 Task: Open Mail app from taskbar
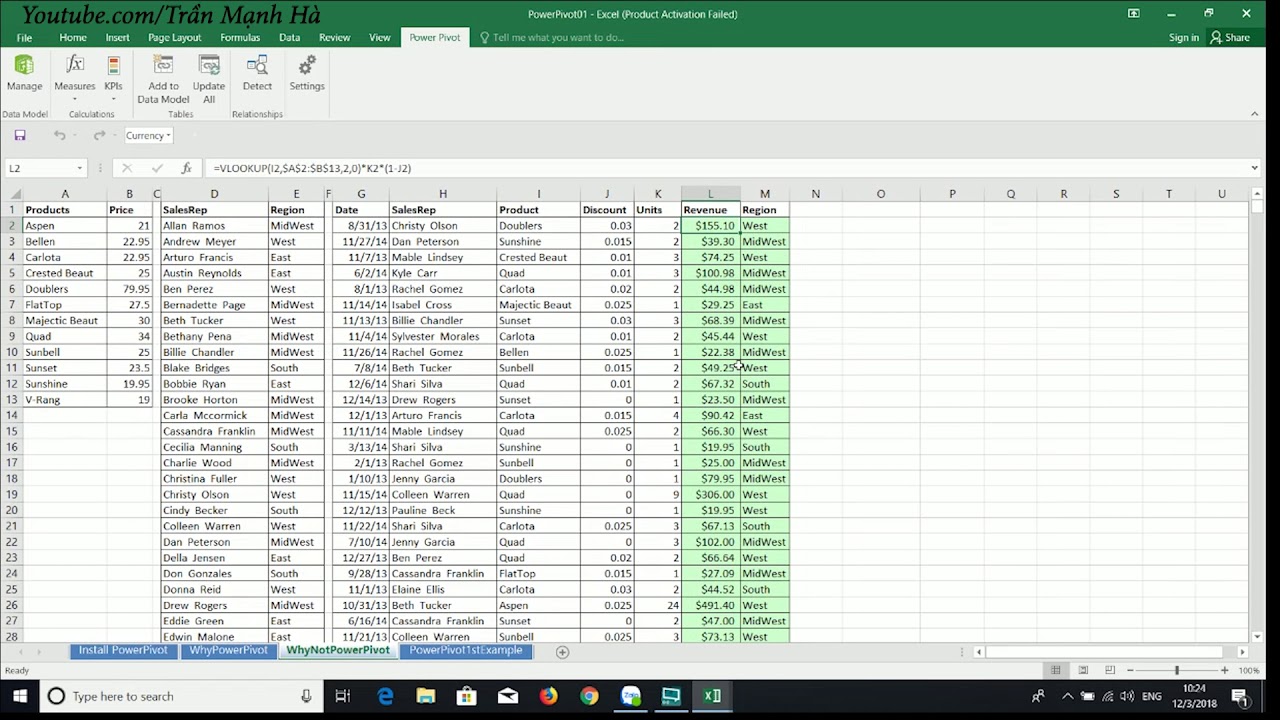(x=508, y=696)
